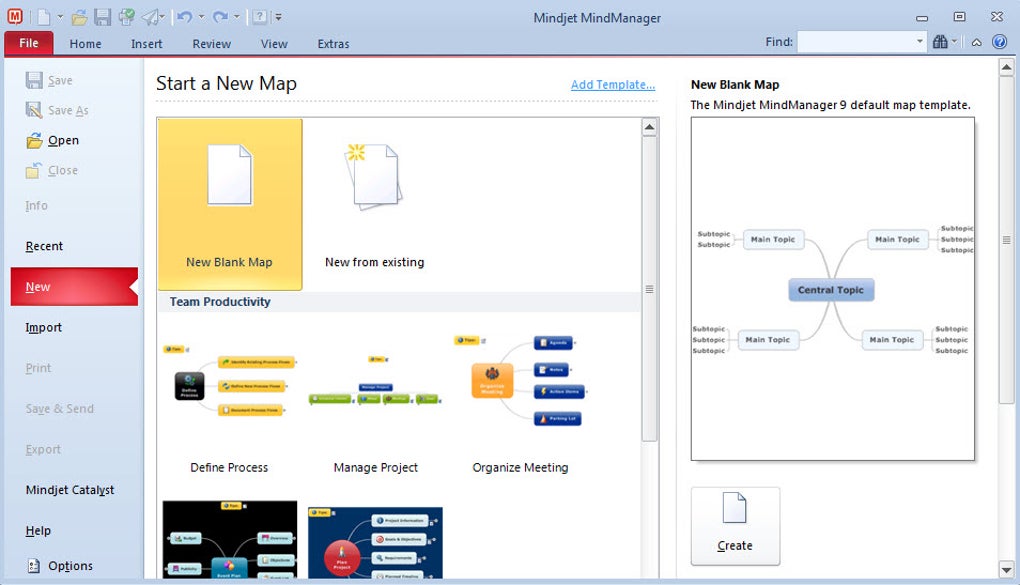
Task: Select Export in the File menu
Action: 43,449
